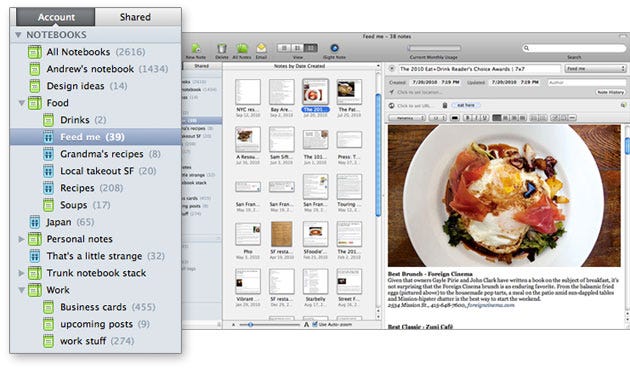Click the Local takeout SF notebook icon
630x369 pixels.
point(48,171)
